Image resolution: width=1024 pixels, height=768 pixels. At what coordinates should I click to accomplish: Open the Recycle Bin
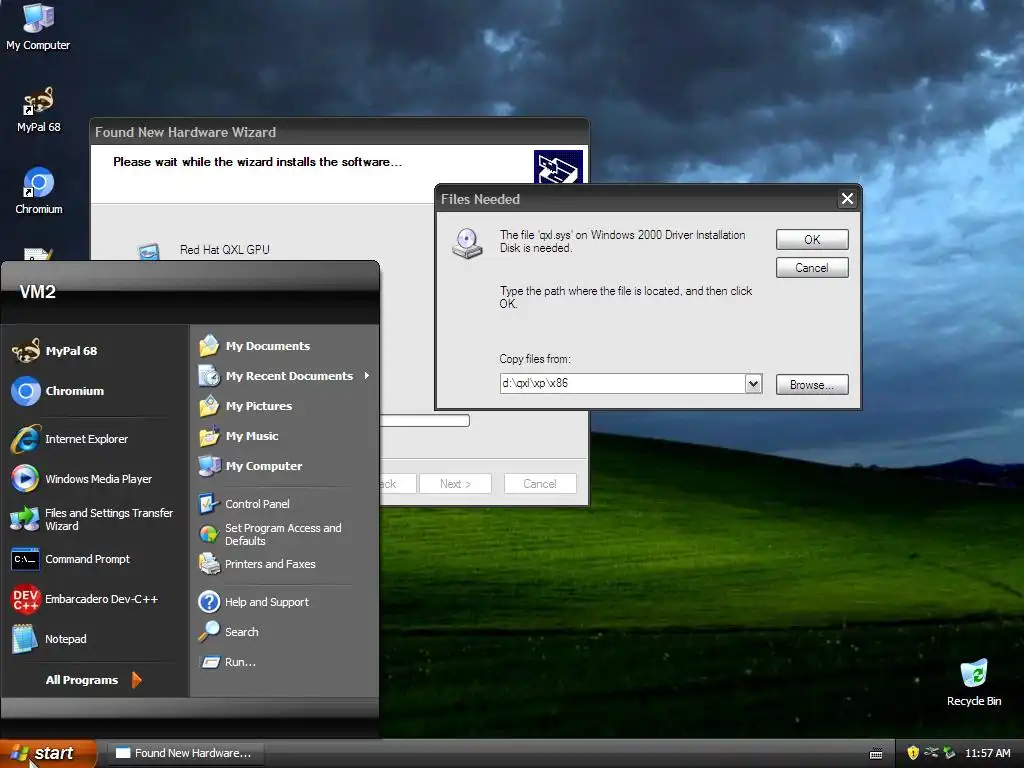974,682
